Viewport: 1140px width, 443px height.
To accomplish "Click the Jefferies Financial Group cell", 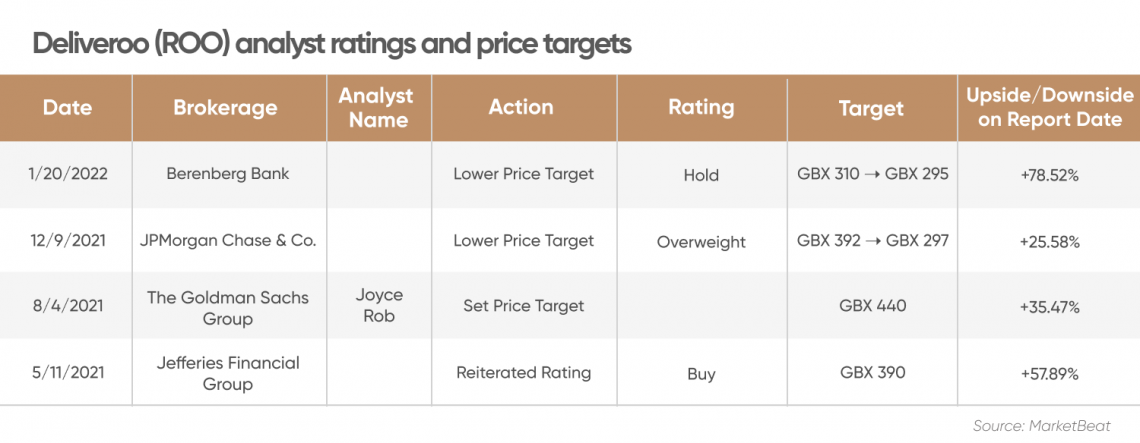I will (228, 373).
